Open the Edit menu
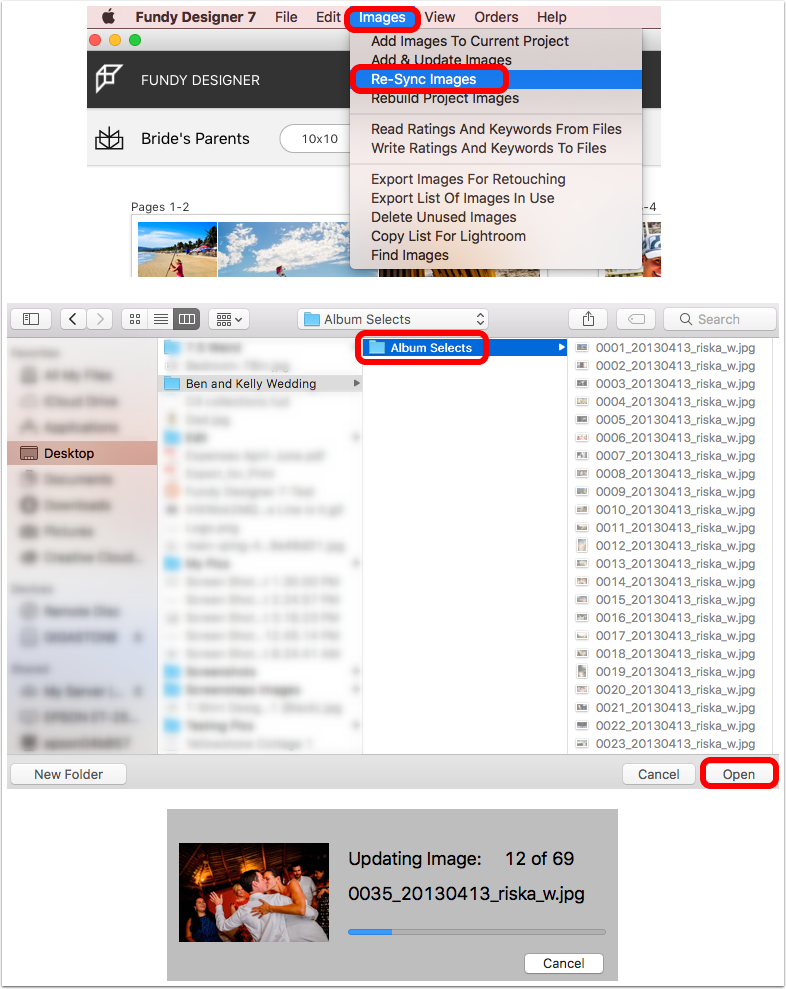 (x=328, y=17)
